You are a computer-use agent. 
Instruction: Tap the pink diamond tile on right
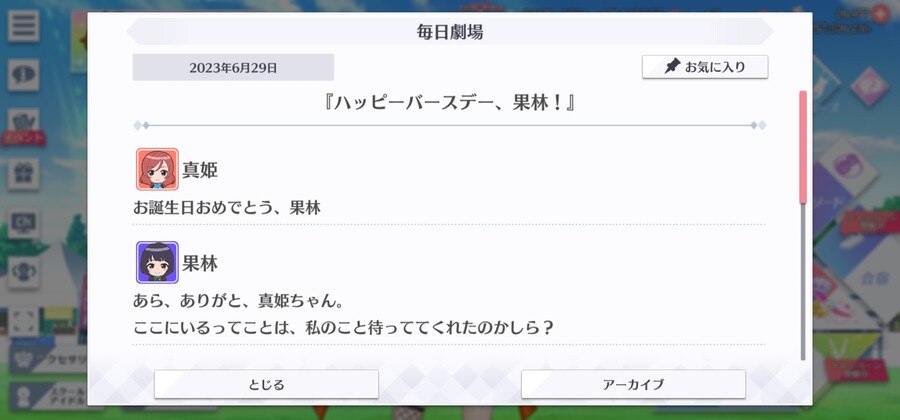point(870,87)
